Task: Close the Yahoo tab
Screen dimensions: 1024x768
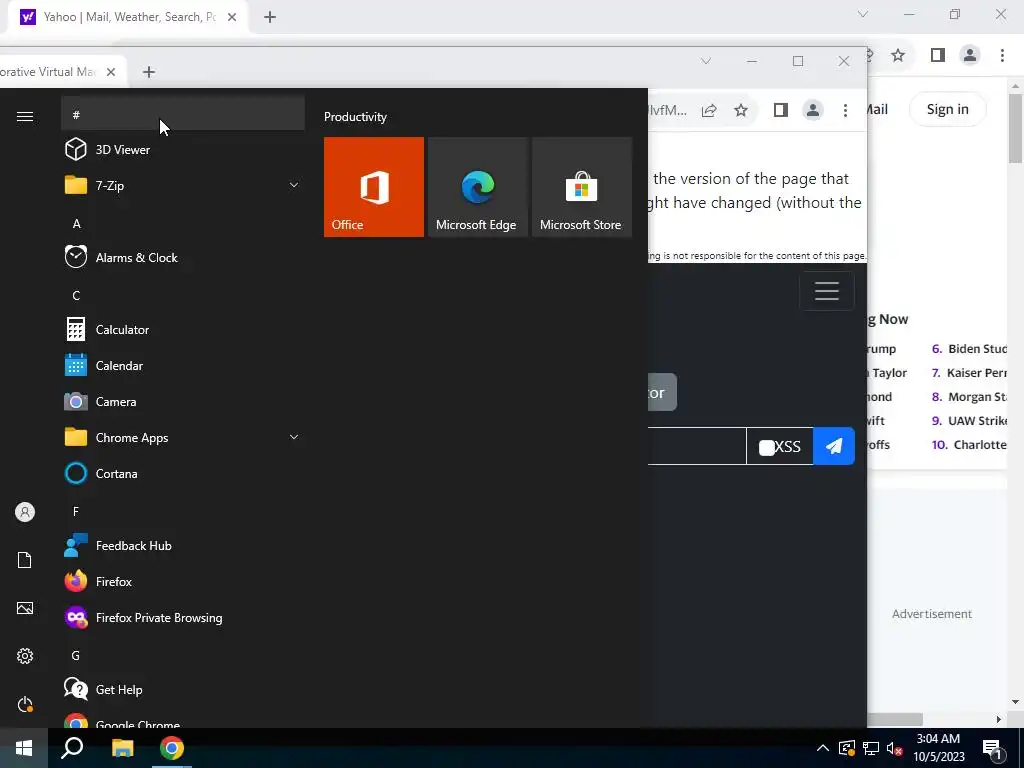Action: coord(232,17)
